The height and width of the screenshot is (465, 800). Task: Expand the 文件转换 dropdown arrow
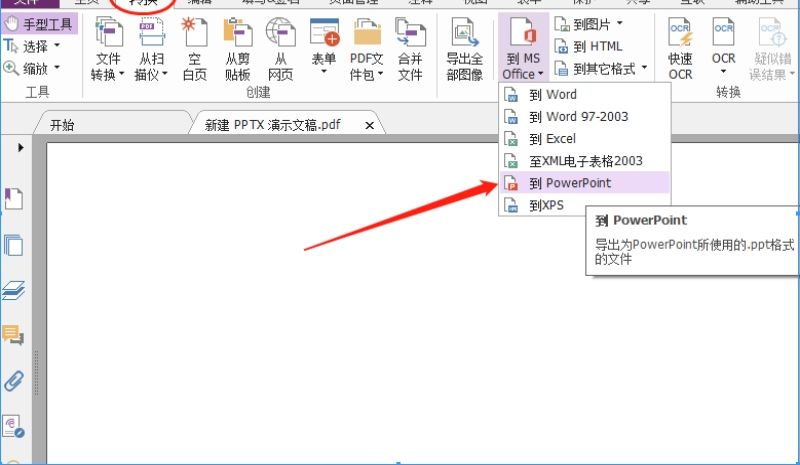click(121, 74)
